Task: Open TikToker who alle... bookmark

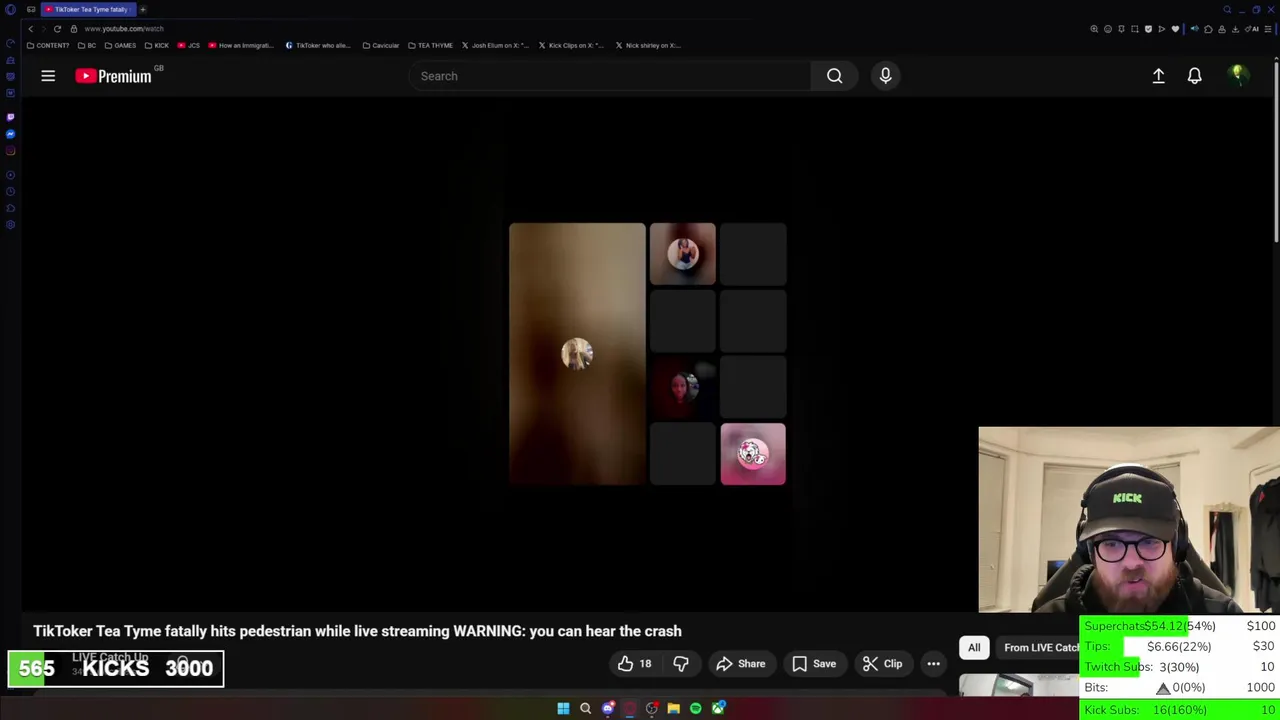Action: pyautogui.click(x=317, y=45)
